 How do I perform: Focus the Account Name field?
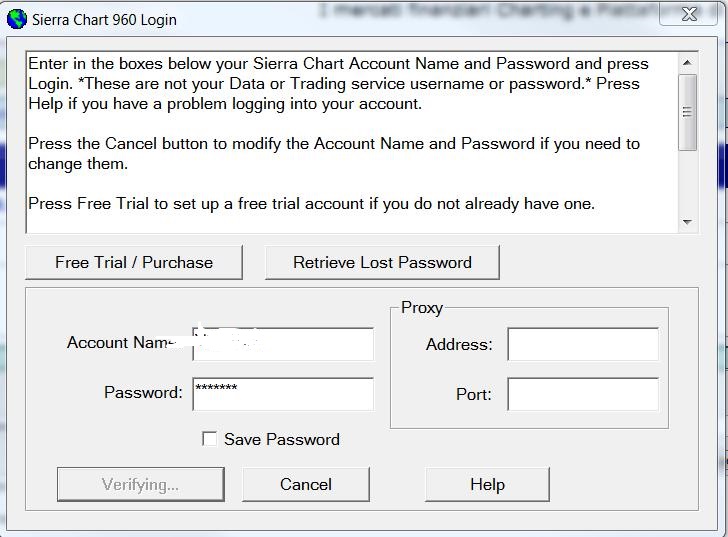(283, 344)
